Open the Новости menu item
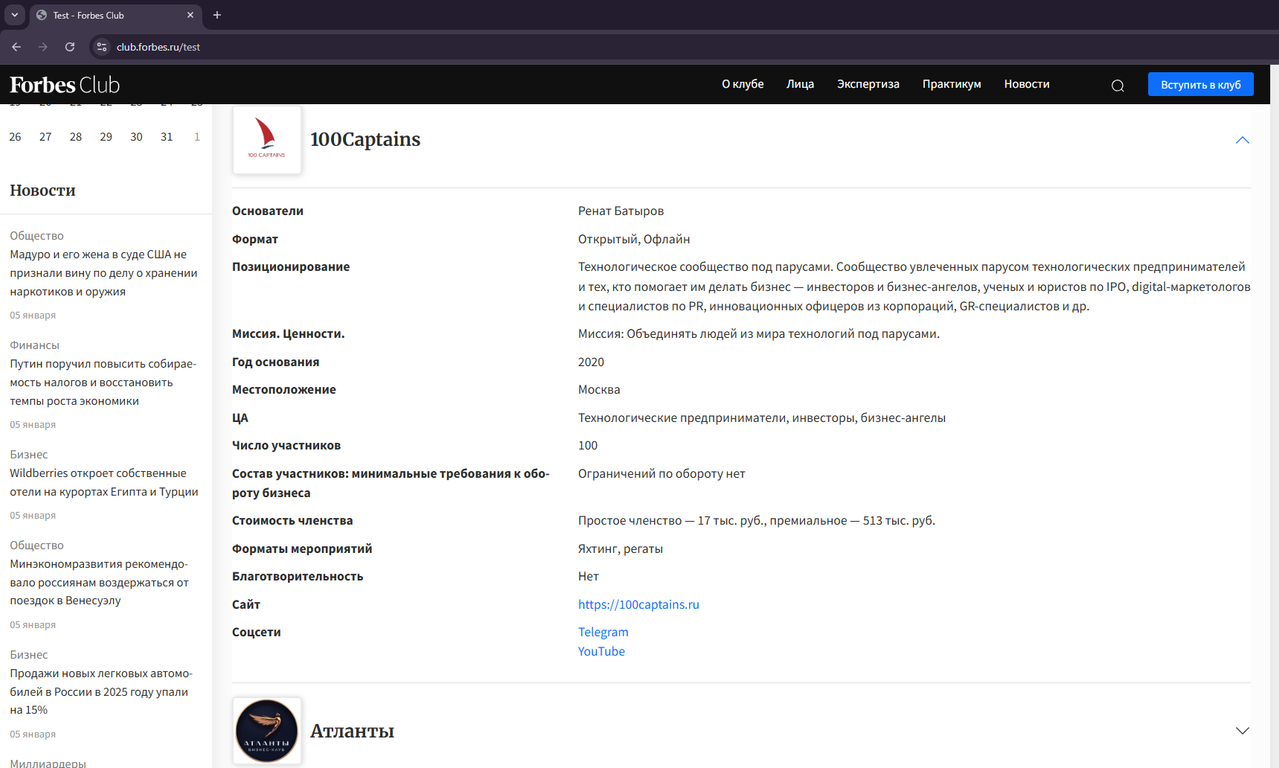The height and width of the screenshot is (768, 1279). click(x=1027, y=84)
